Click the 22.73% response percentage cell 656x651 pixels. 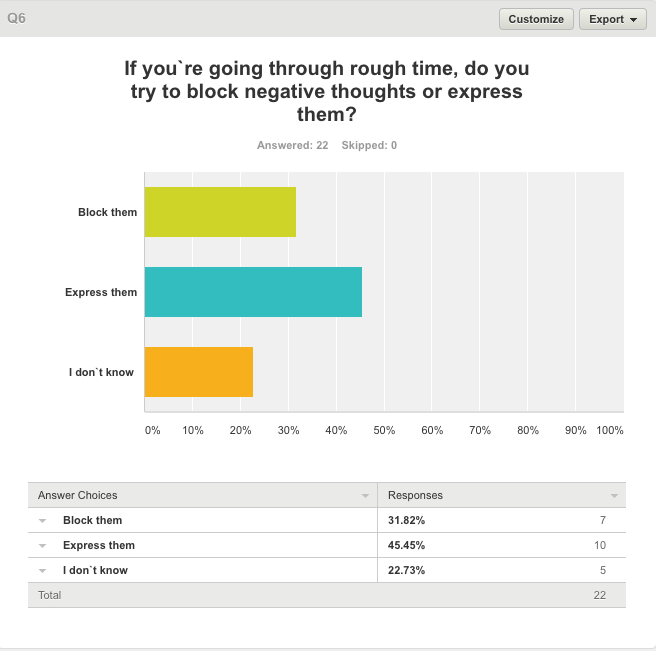point(405,571)
